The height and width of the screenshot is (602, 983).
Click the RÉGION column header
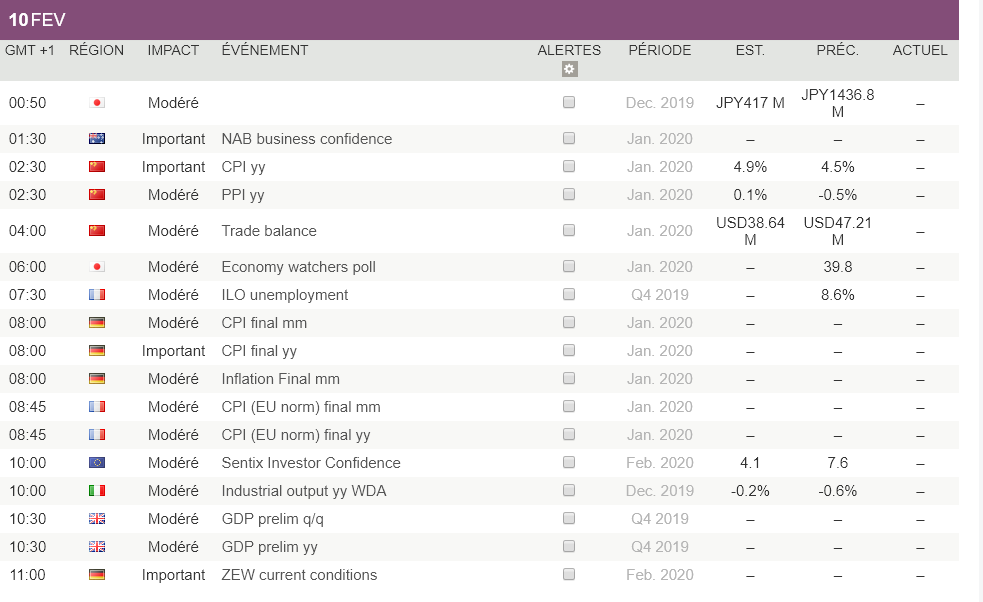[x=96, y=50]
